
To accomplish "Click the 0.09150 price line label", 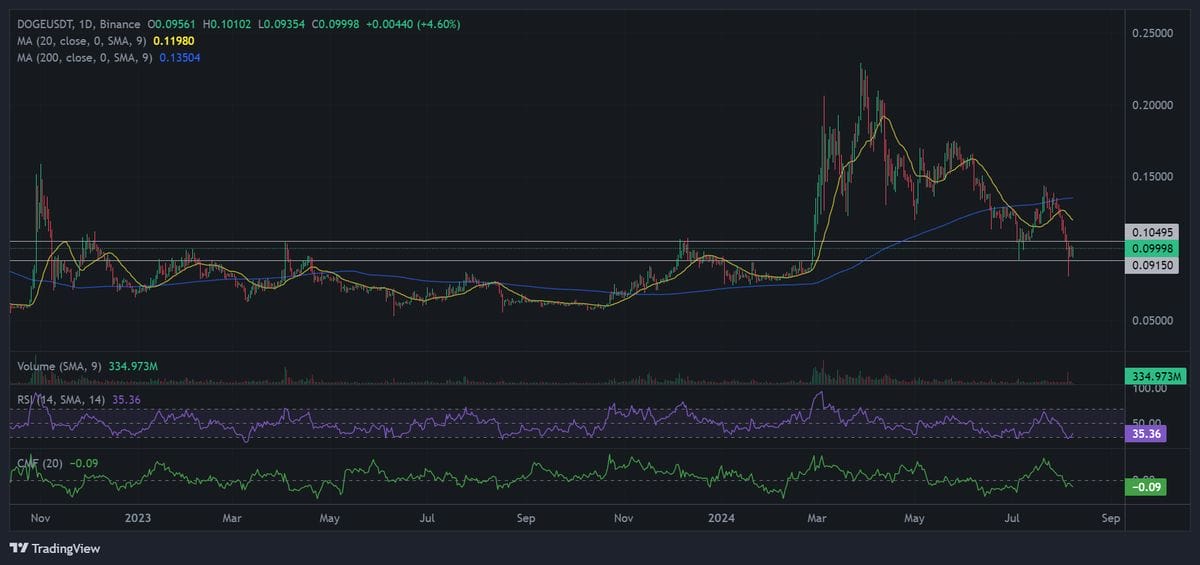I will (1151, 266).
